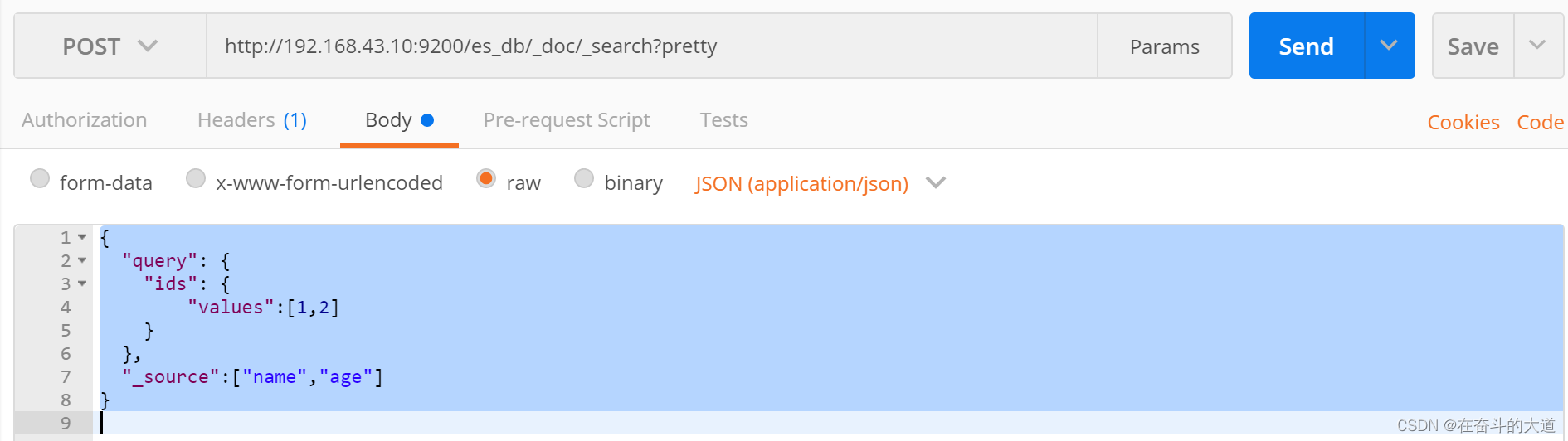Image resolution: width=1568 pixels, height=441 pixels.
Task: Collapse the fold arrow on line 1
Action: pos(82,237)
